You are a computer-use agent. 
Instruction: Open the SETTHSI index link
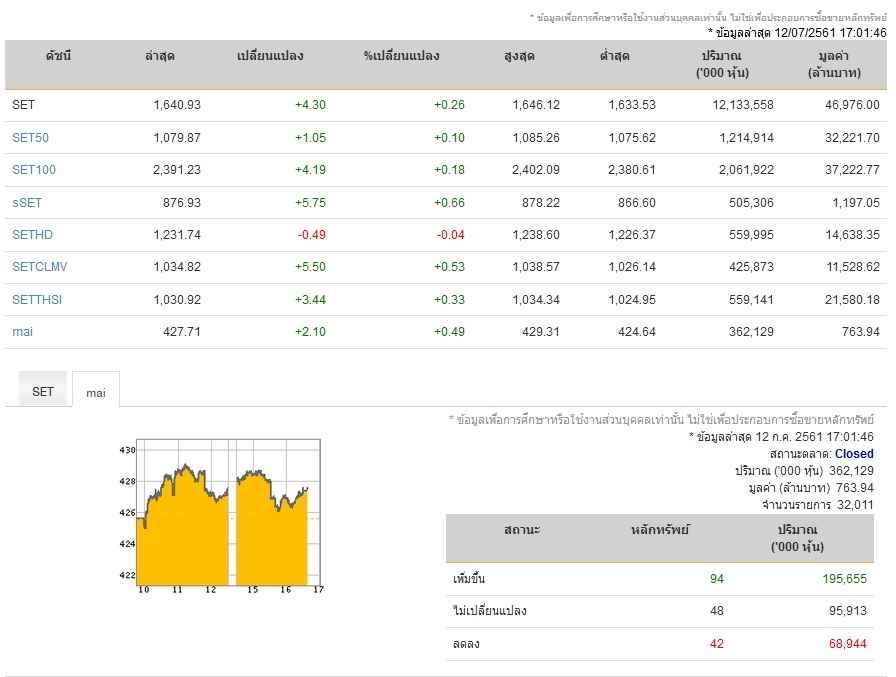[37, 300]
